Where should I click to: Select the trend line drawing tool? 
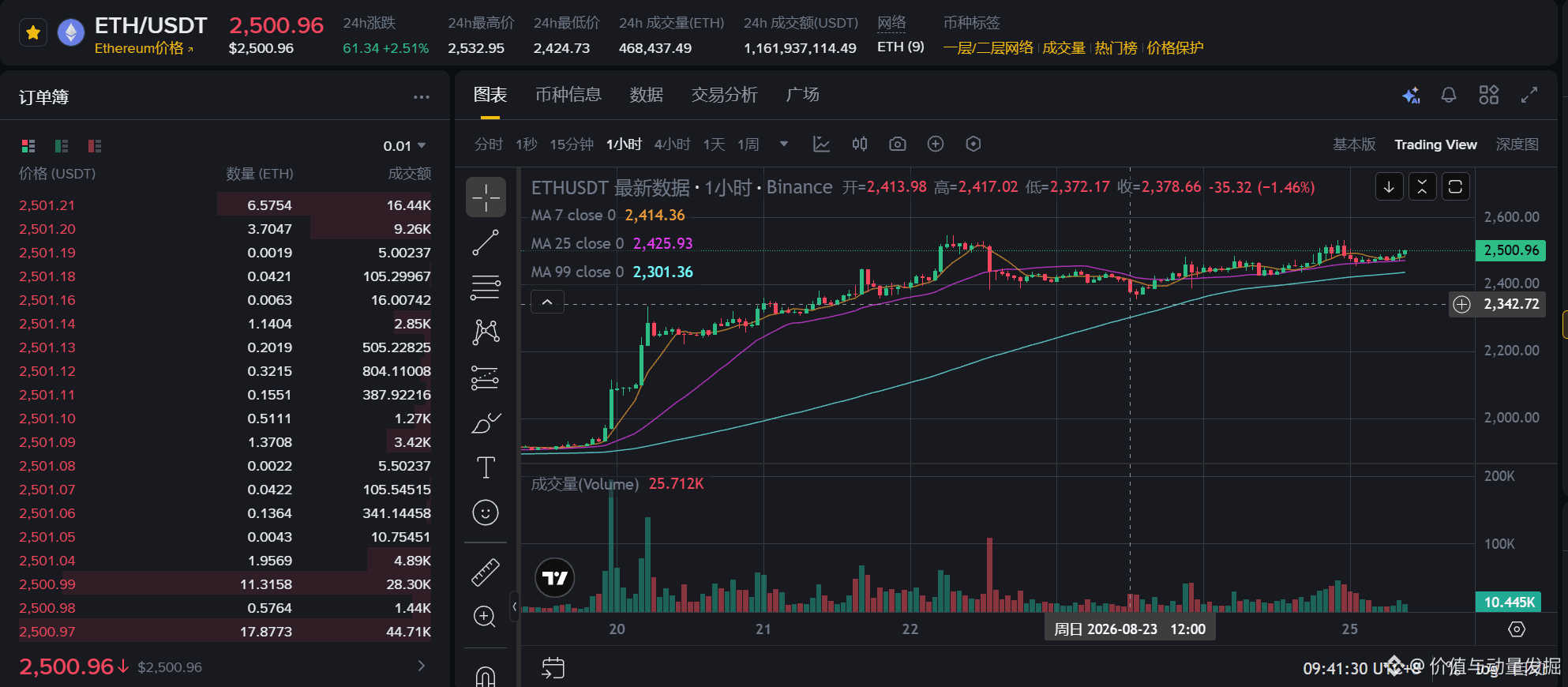(486, 242)
